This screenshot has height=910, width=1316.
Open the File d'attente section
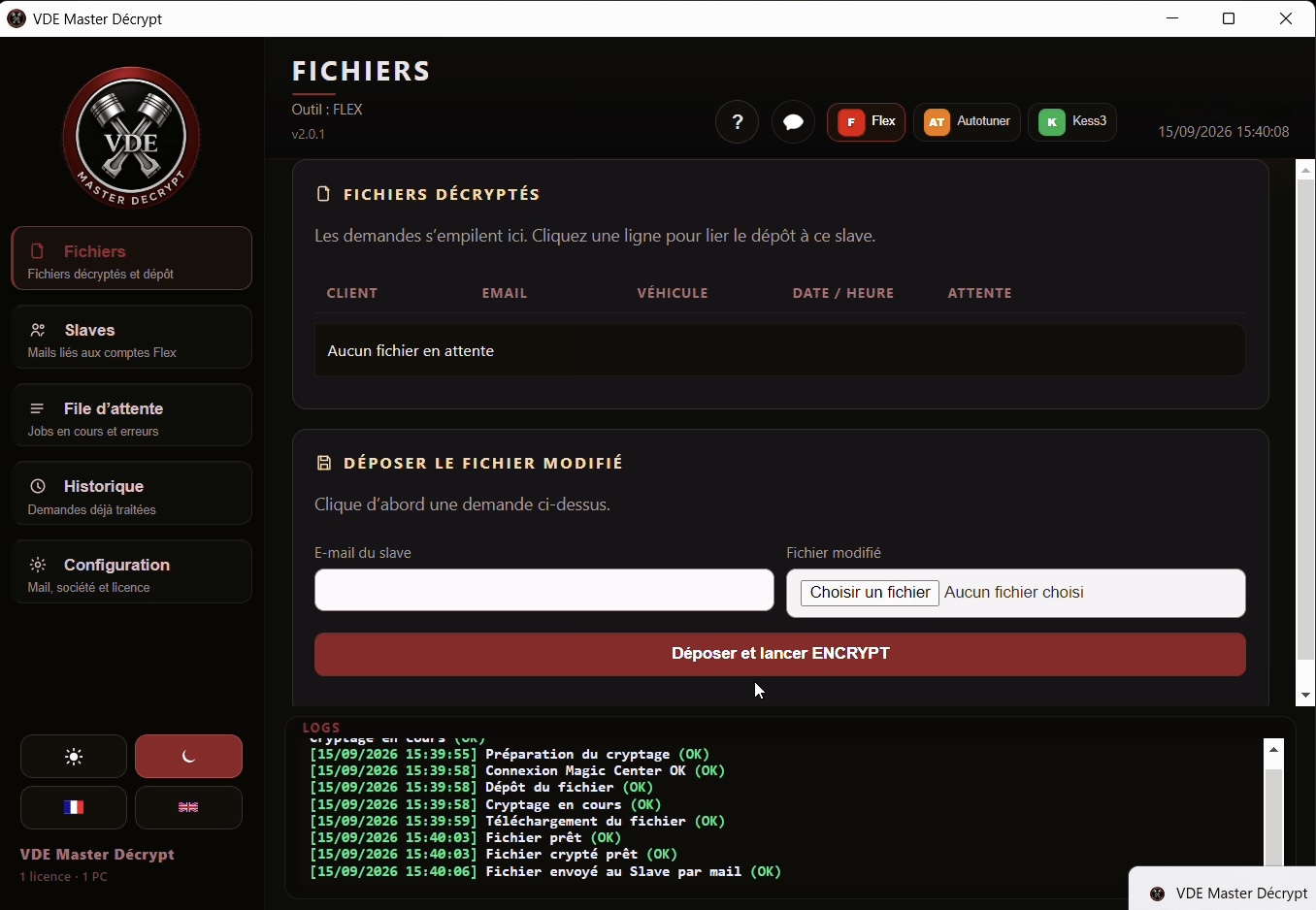[x=132, y=415]
